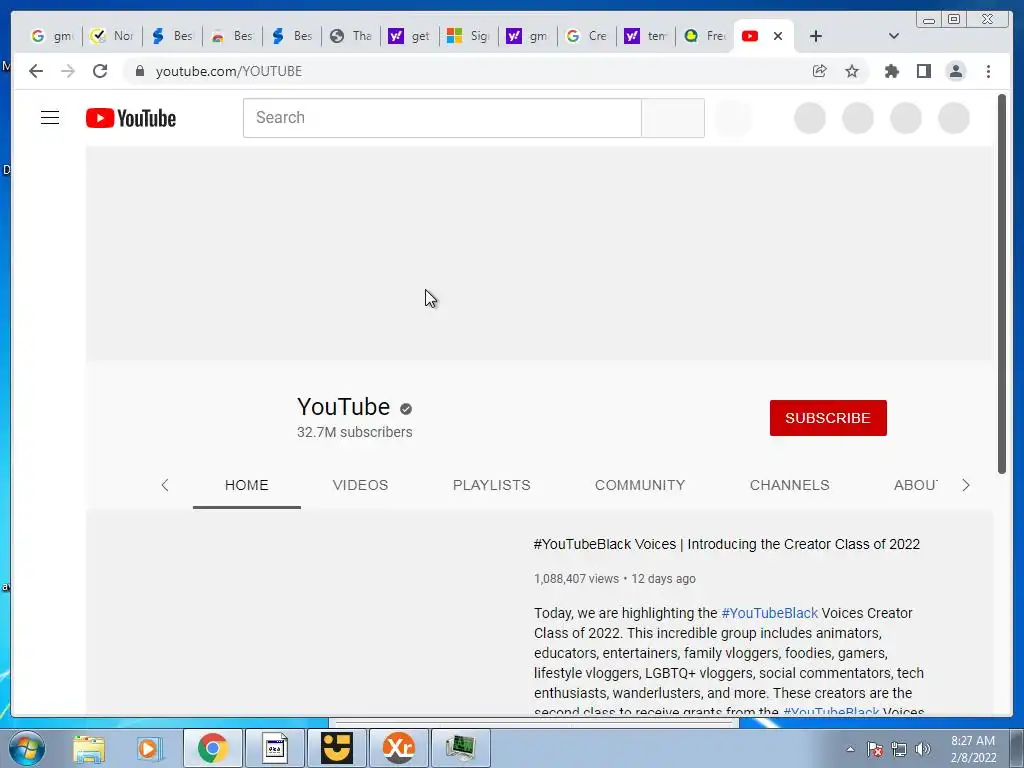Screen dimensions: 1024x768
Task: Switch to the Microsoft 'Sig' browser tab
Action: pyautogui.click(x=468, y=36)
